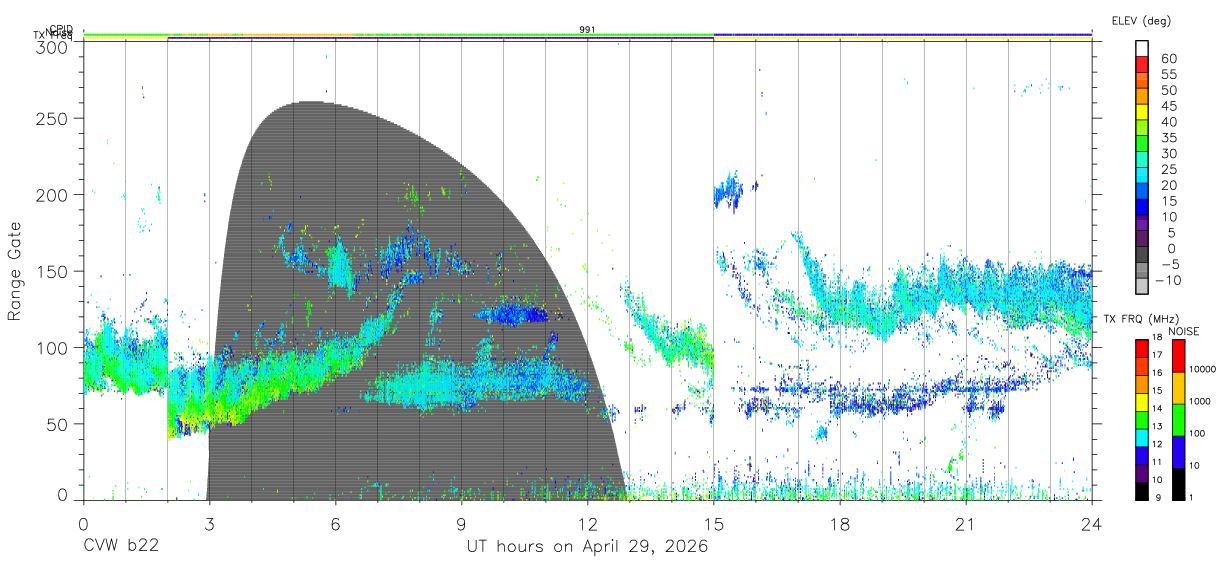
Task: Click the -10 label on the ELEV scale
Action: (1169, 280)
